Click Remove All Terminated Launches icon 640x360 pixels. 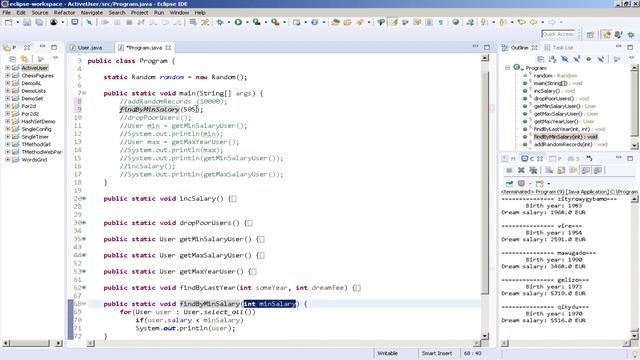pos(533,170)
